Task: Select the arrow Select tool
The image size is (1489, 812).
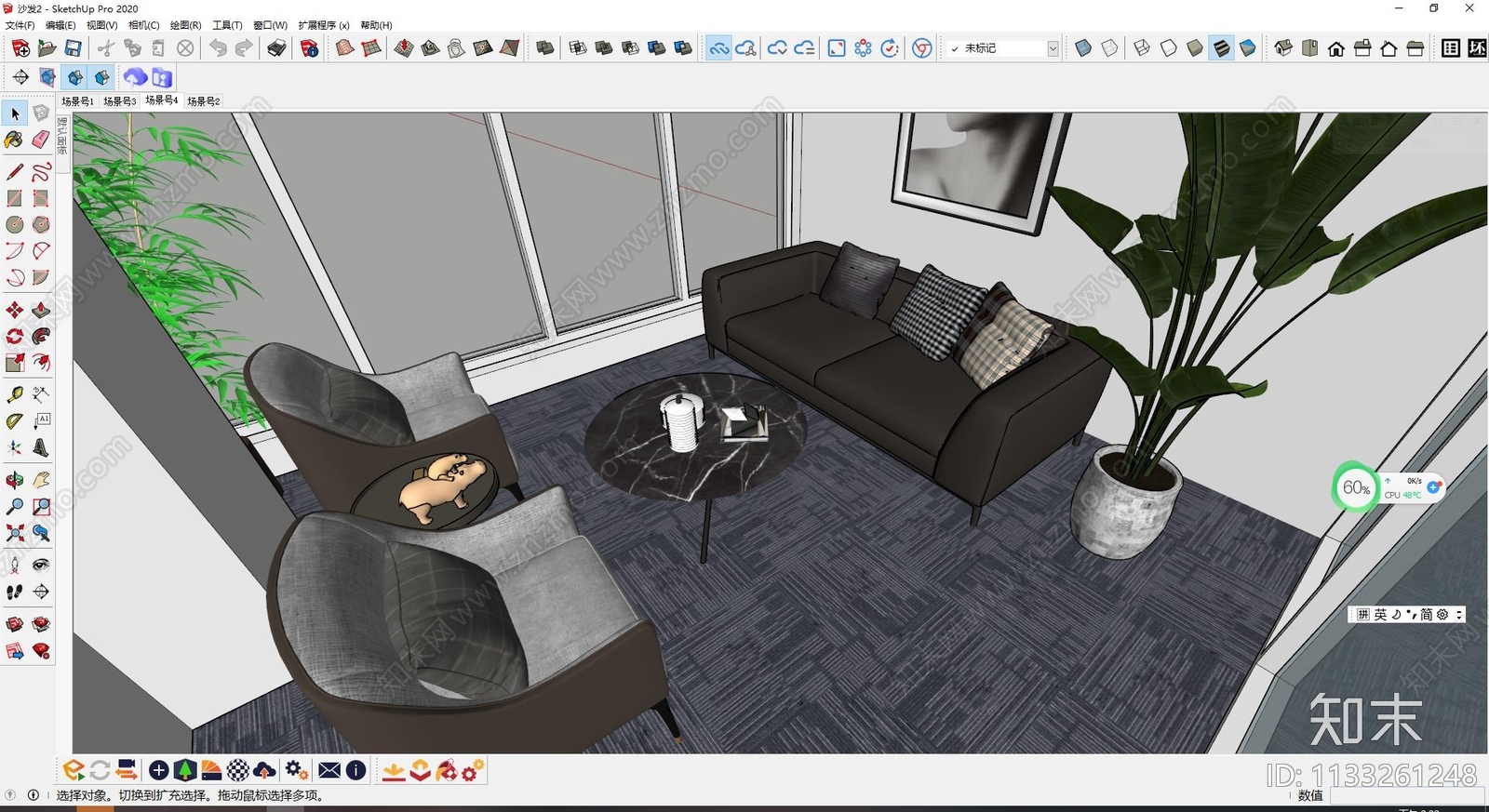Action: [x=15, y=113]
